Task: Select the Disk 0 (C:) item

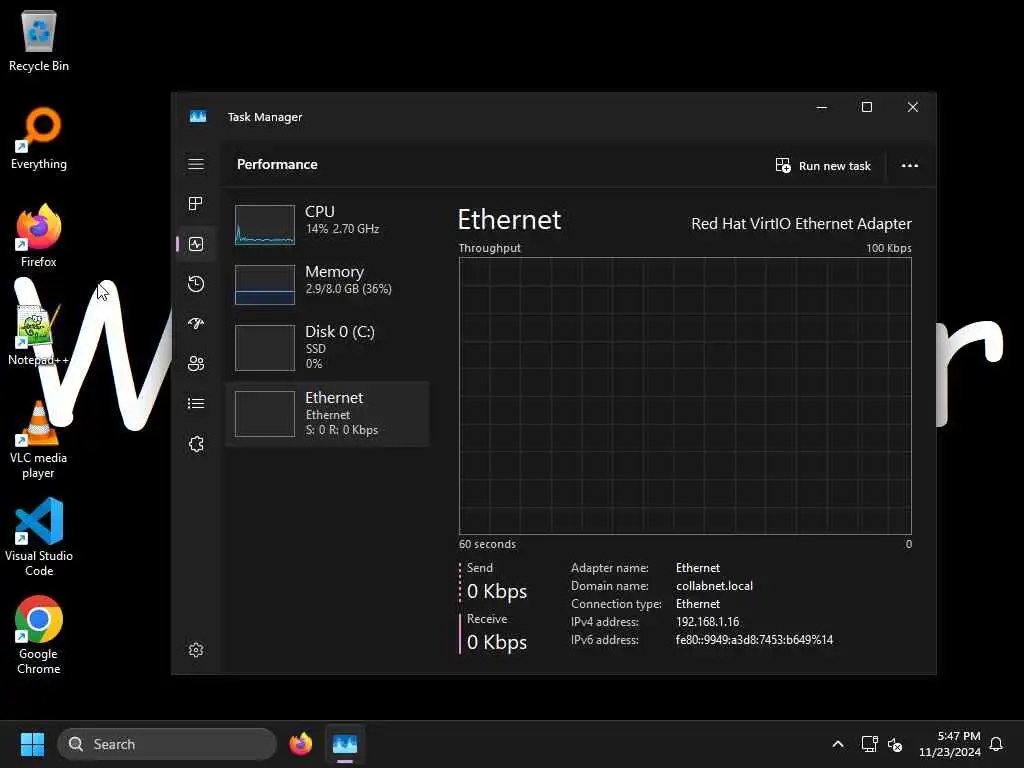Action: click(327, 347)
